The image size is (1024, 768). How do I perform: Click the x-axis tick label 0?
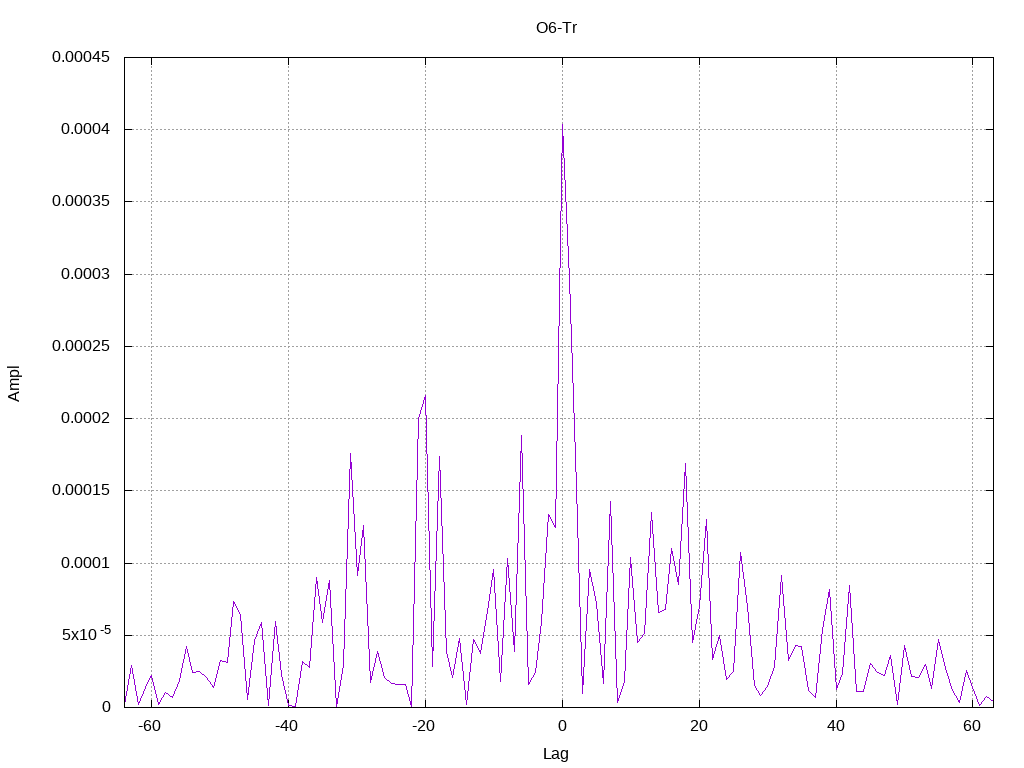[x=562, y=726]
